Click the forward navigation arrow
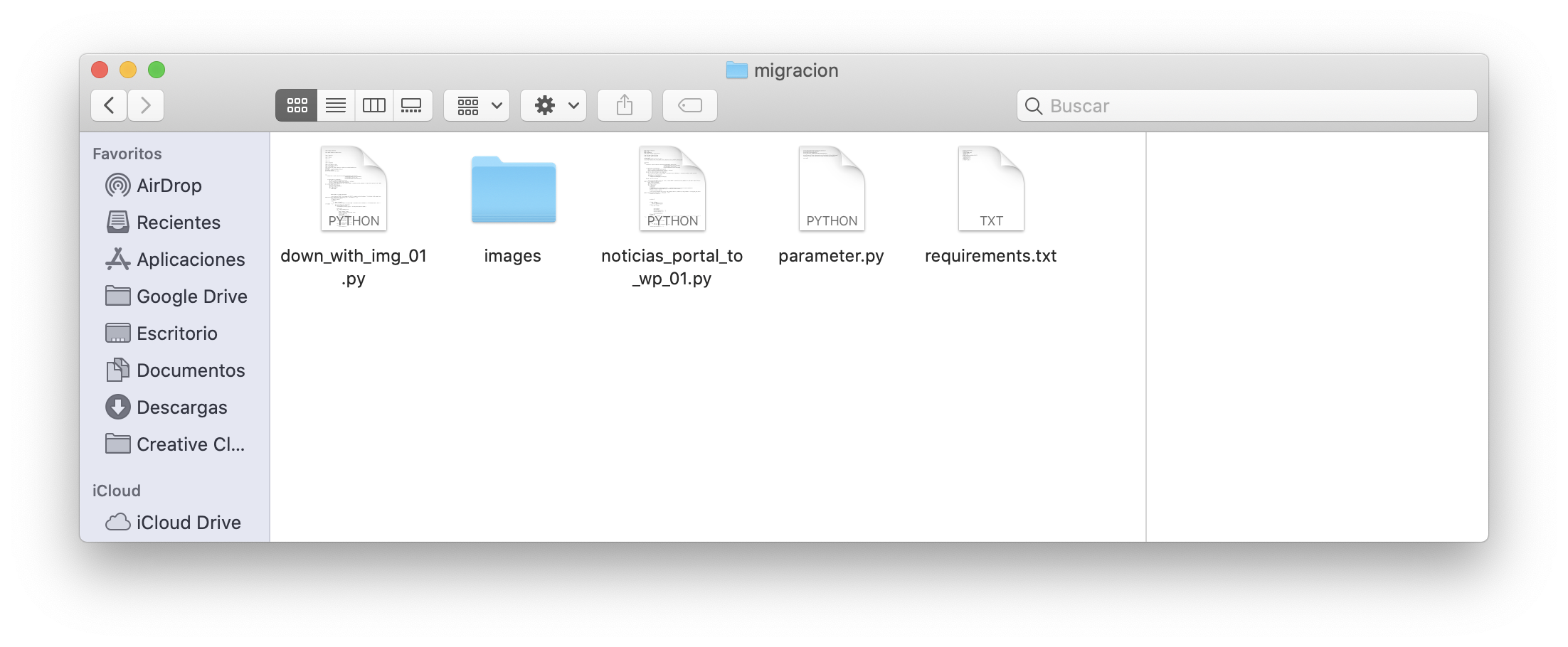The height and width of the screenshot is (647, 1568). click(x=146, y=105)
